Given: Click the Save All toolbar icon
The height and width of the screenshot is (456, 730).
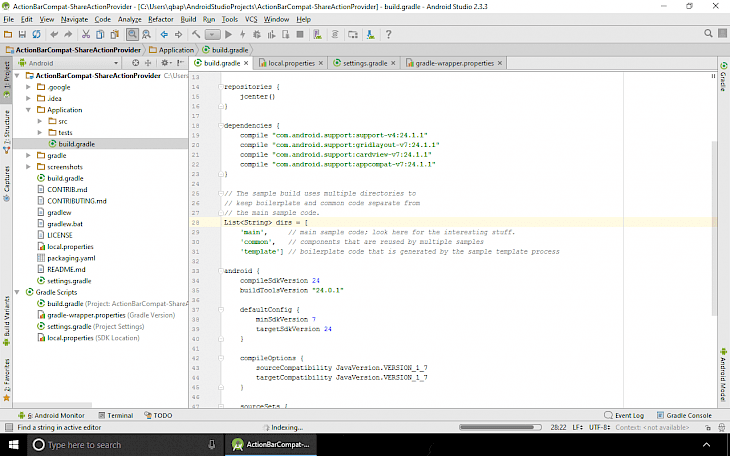Looking at the screenshot, I should click(22, 34).
